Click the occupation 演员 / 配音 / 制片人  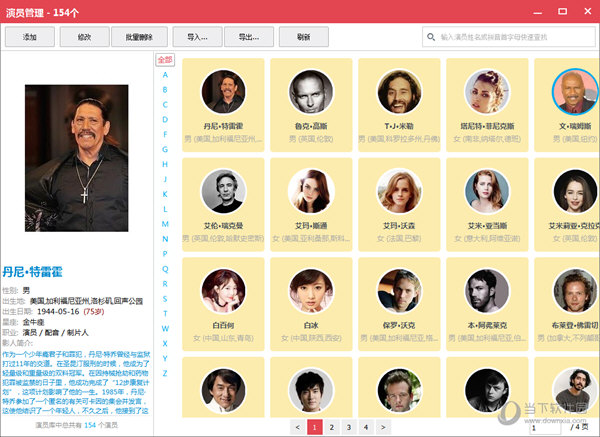tap(55, 332)
